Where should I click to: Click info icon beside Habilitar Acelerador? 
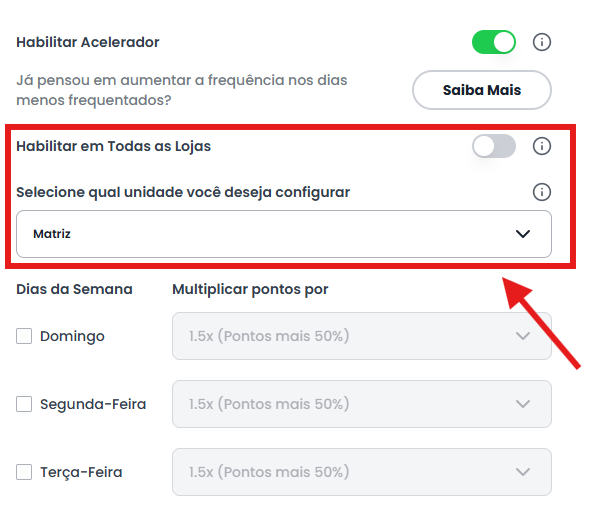coord(541,42)
